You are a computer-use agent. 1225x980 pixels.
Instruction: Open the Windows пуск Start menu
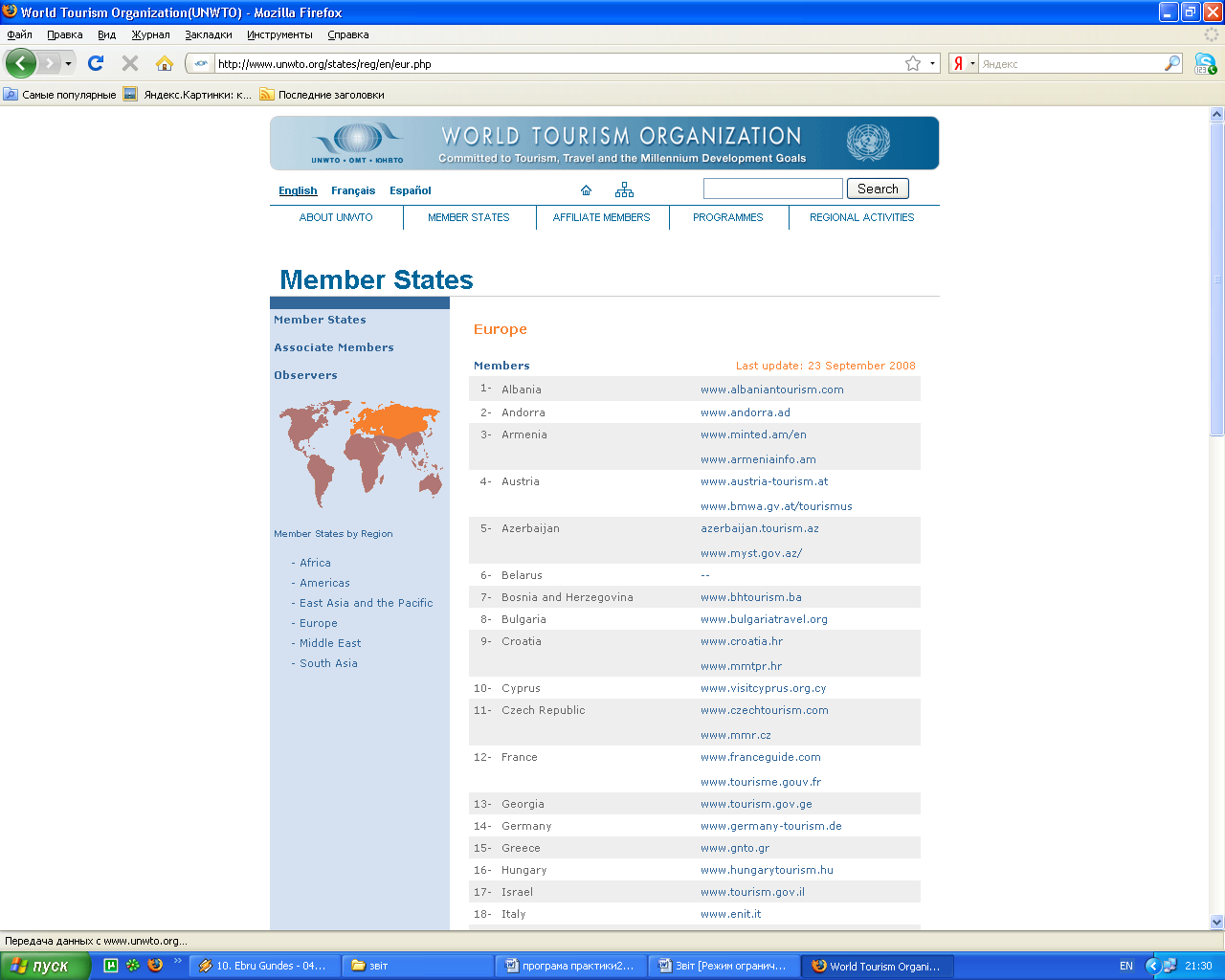point(45,966)
